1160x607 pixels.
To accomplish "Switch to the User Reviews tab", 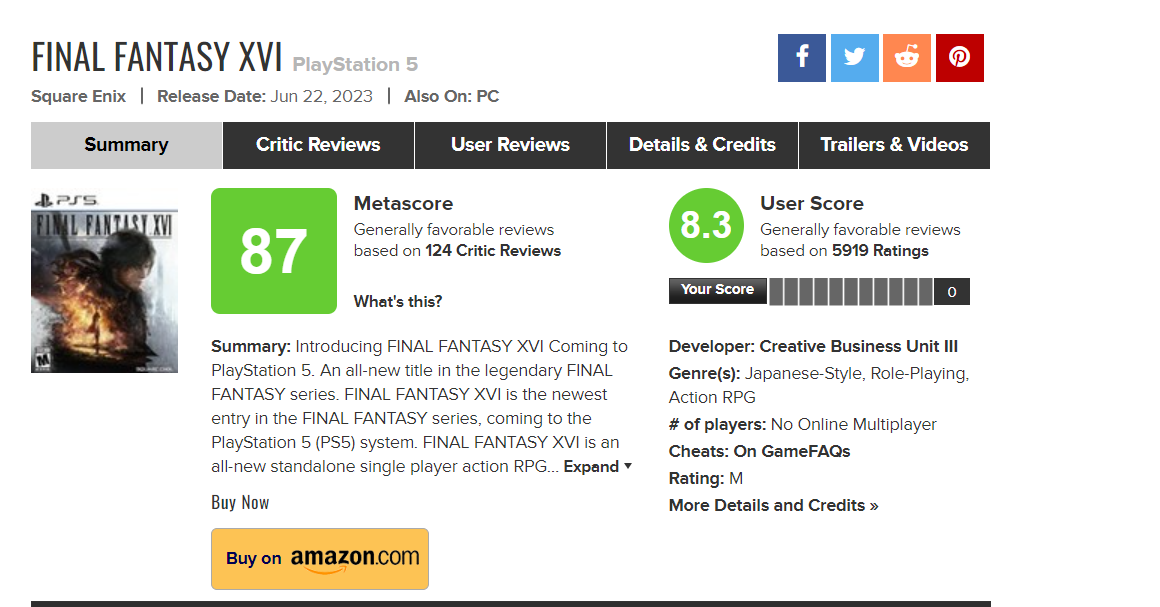I will 510,145.
